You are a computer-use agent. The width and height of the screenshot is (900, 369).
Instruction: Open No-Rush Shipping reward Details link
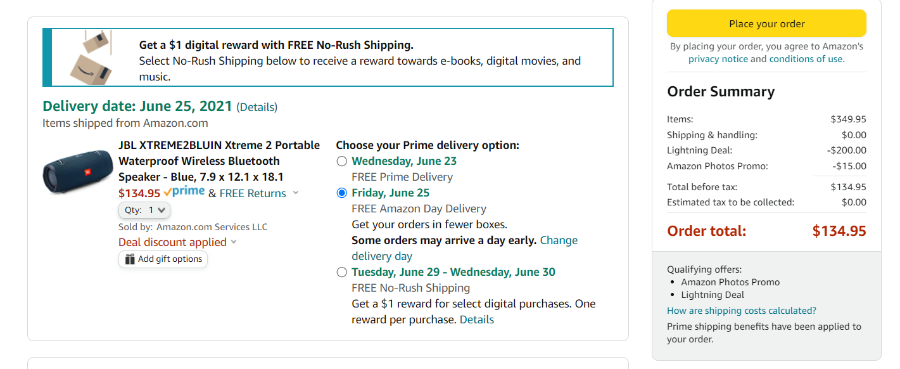(x=476, y=319)
